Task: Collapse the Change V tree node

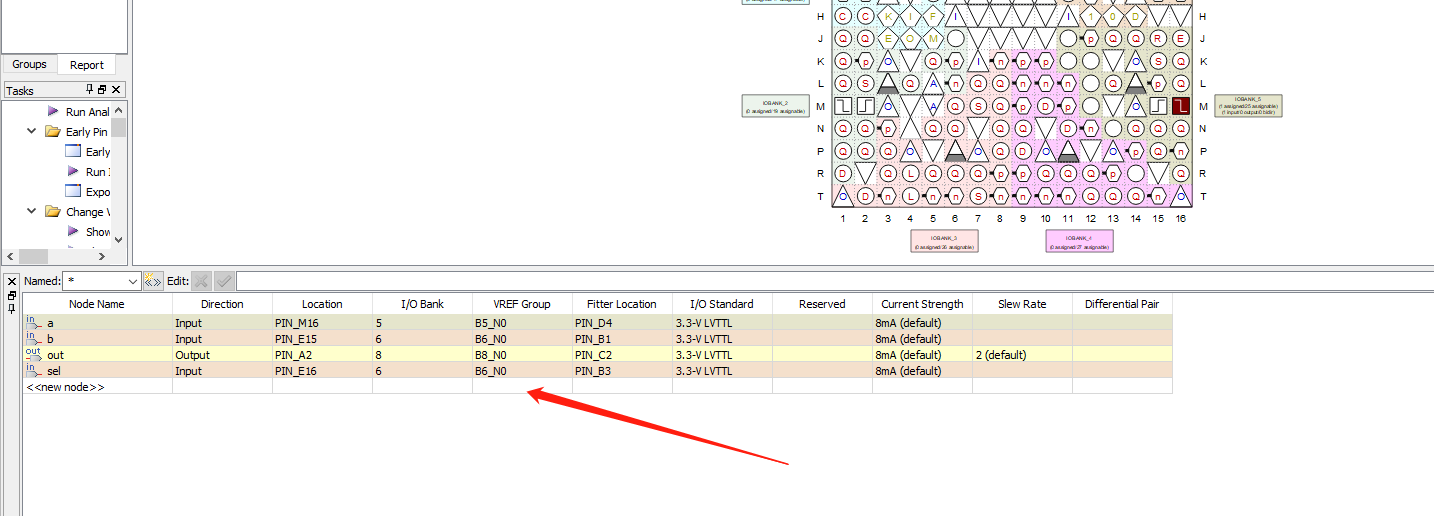Action: point(33,212)
